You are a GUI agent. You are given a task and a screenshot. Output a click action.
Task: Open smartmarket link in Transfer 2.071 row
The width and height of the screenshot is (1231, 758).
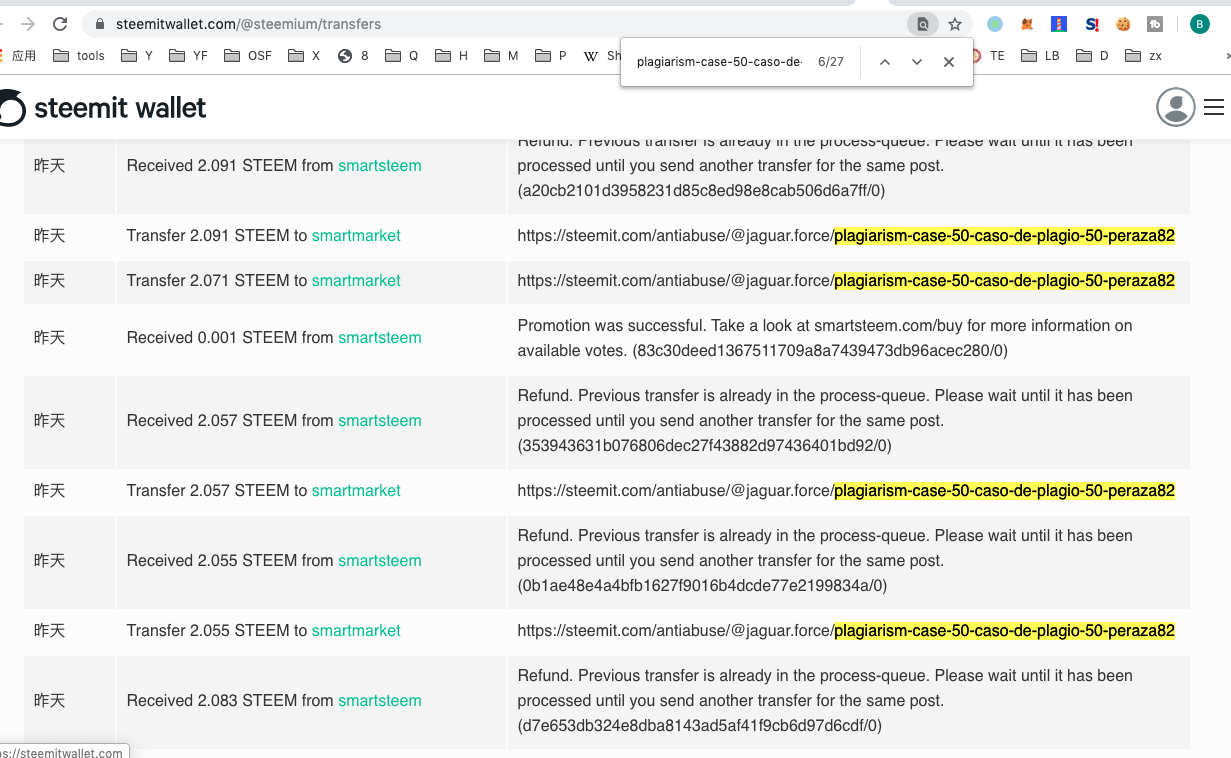coord(356,280)
